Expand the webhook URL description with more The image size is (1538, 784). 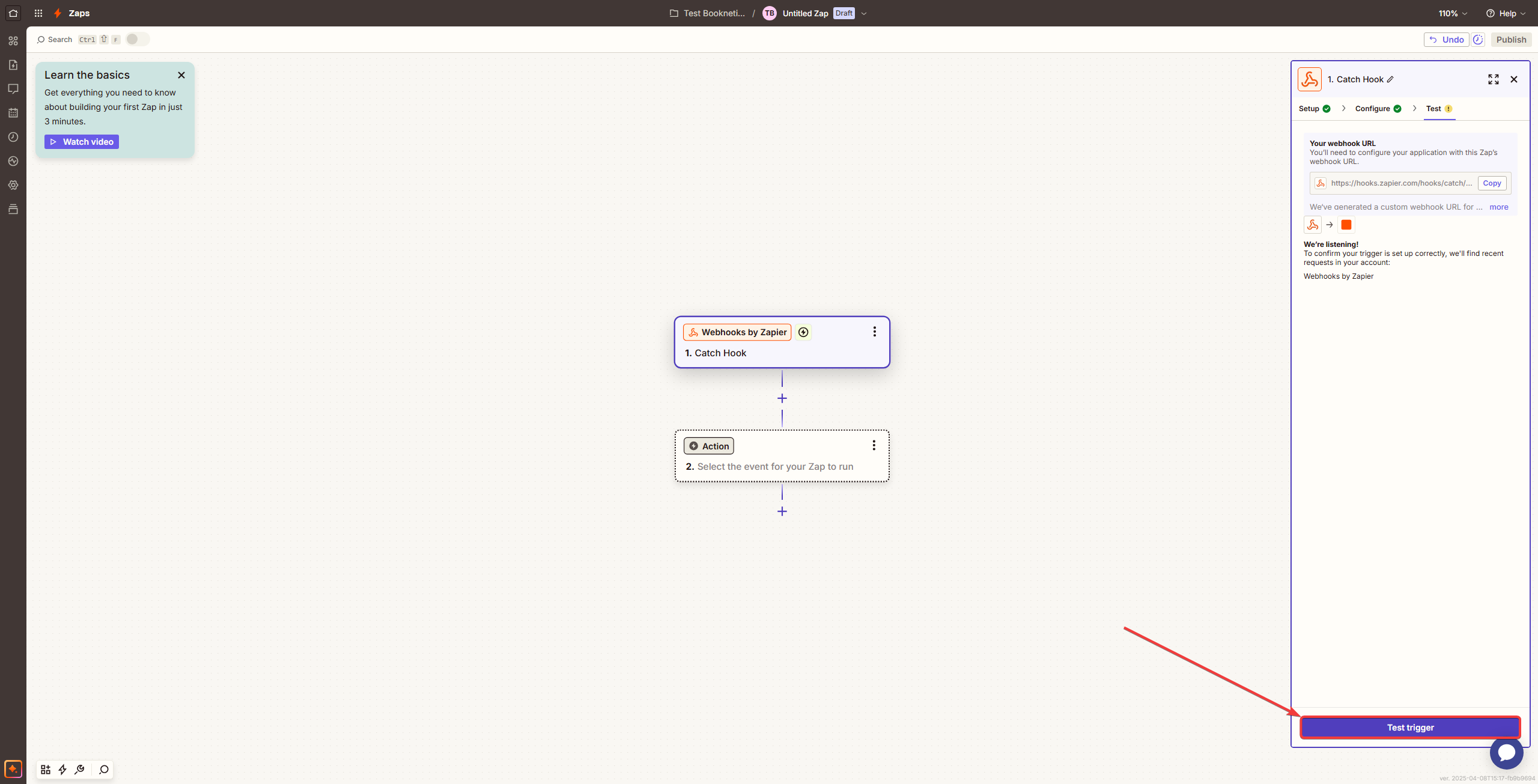pyautogui.click(x=1499, y=207)
